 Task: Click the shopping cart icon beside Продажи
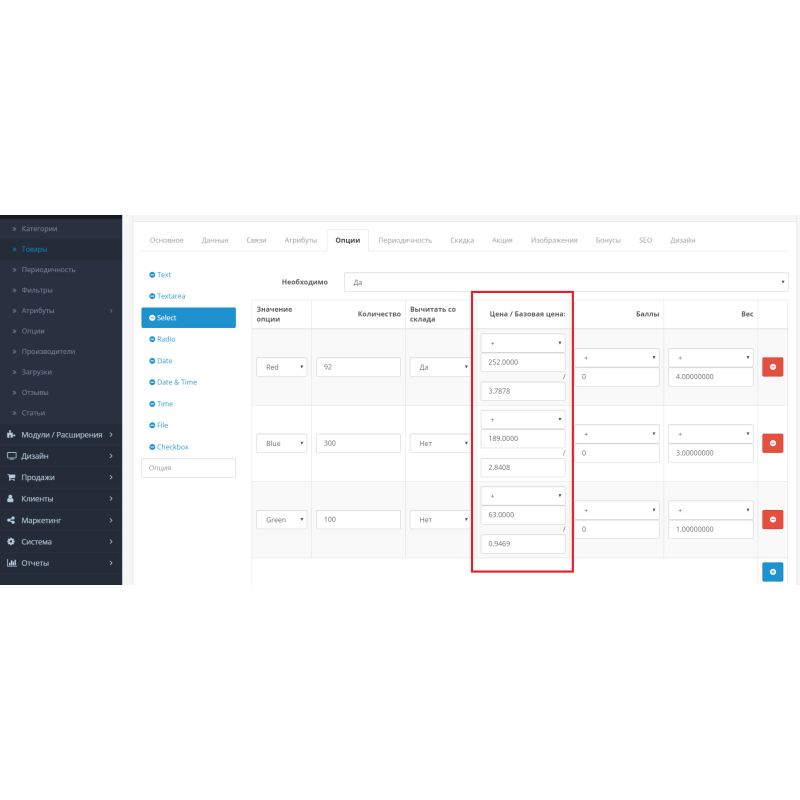pos(11,477)
